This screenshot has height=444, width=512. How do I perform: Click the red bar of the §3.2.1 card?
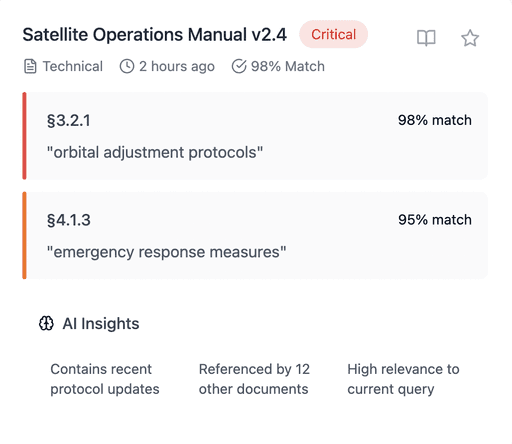(x=24, y=136)
